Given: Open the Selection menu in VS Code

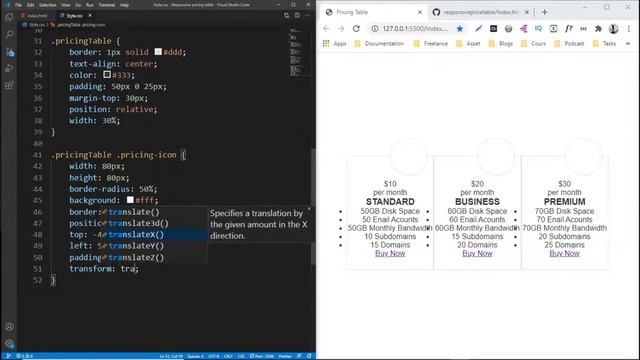Looking at the screenshot, I should pyautogui.click(x=48, y=5).
